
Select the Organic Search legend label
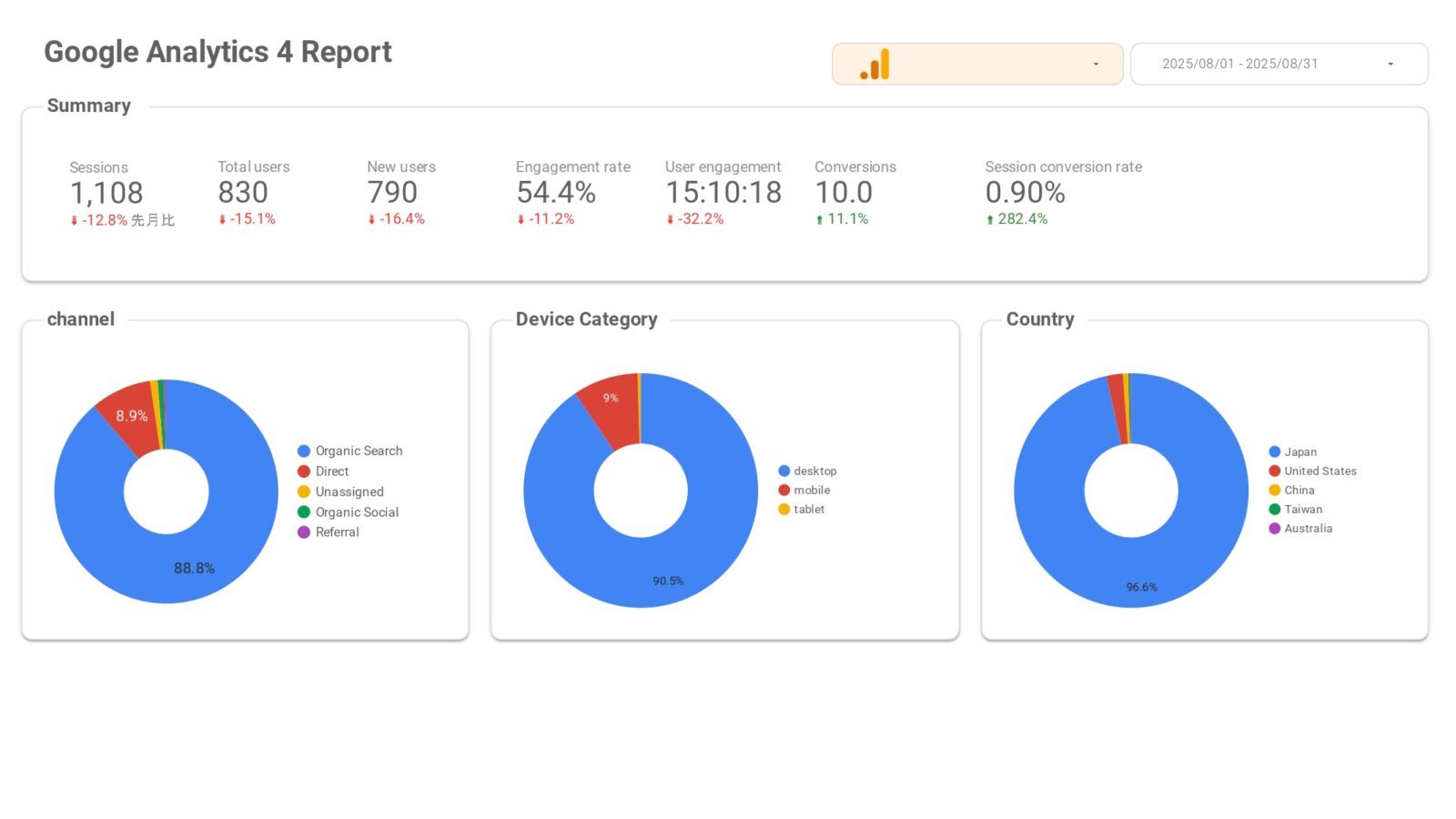(x=359, y=450)
